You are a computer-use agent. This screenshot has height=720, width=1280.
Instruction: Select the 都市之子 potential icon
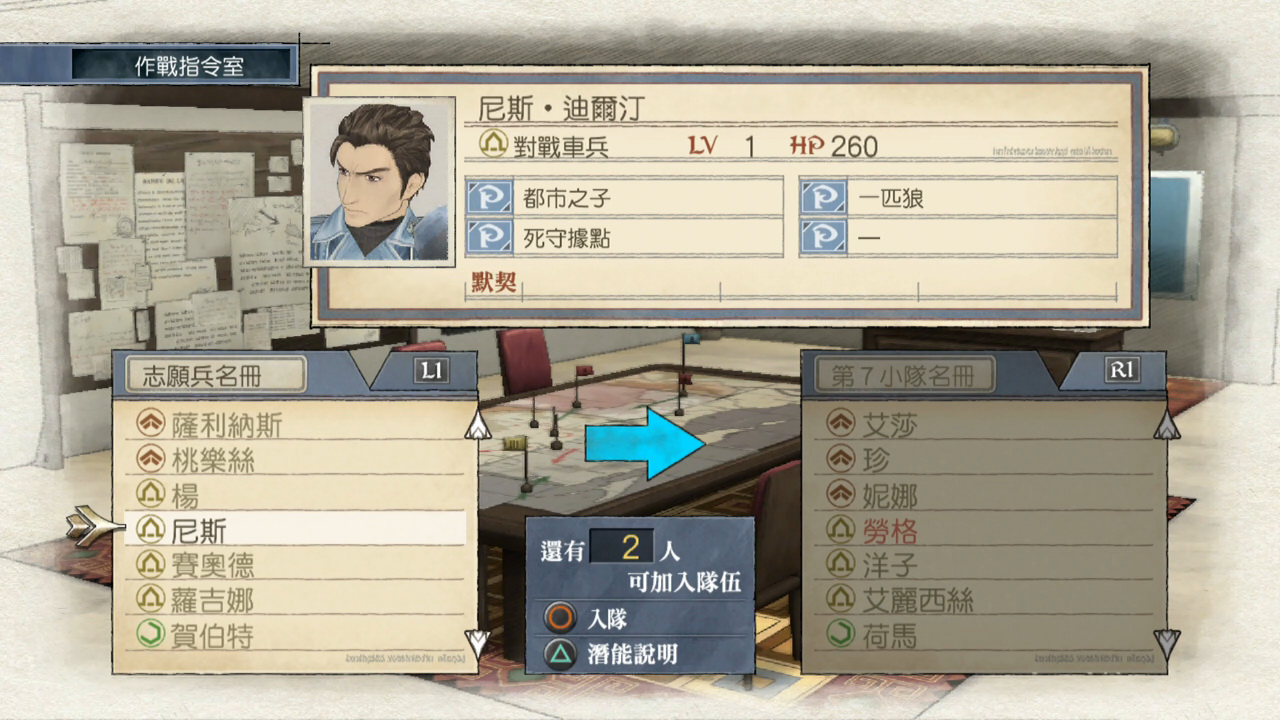click(490, 197)
